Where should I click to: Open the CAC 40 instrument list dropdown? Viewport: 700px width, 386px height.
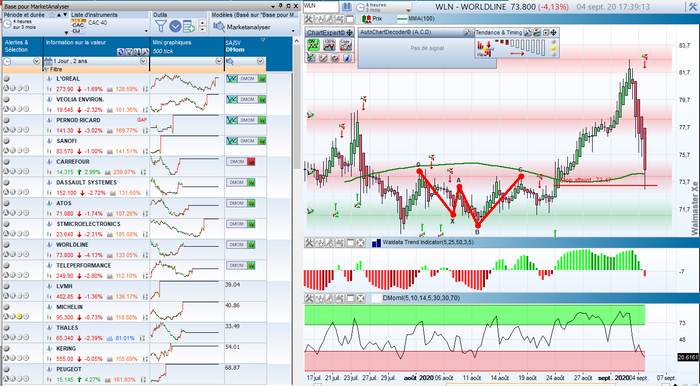coord(146,31)
